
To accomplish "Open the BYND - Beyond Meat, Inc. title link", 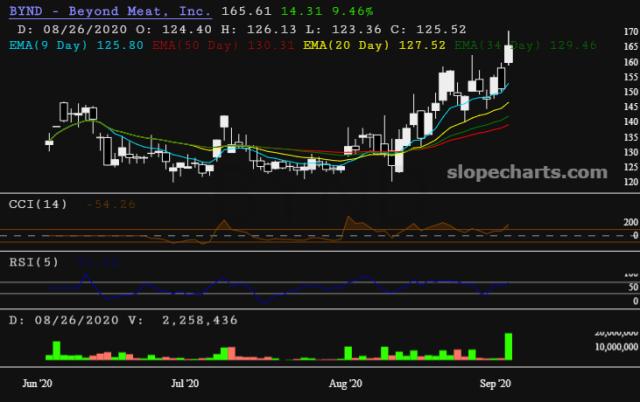I will [110, 11].
